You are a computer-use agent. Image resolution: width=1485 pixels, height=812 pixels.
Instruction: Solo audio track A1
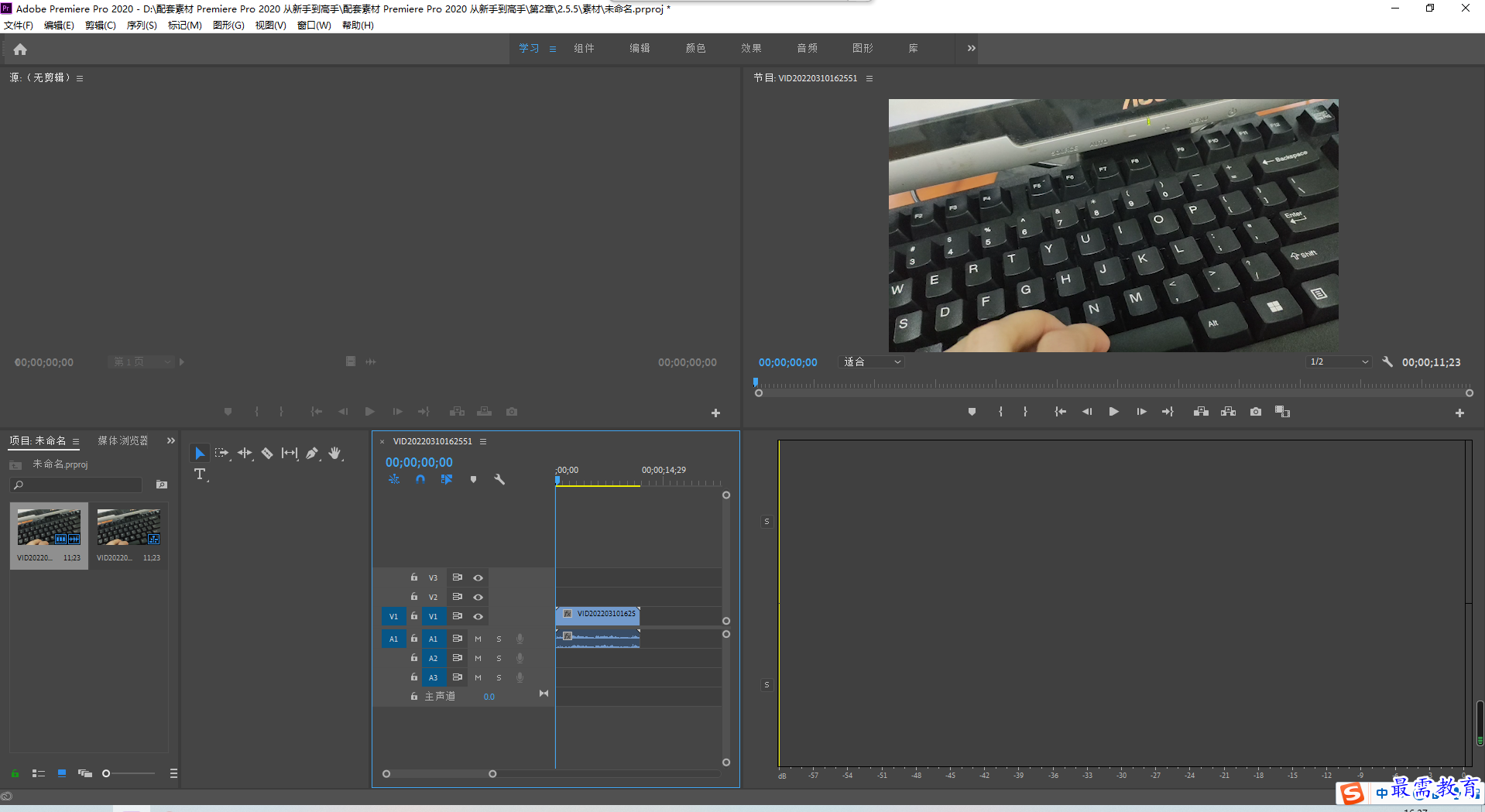(499, 639)
